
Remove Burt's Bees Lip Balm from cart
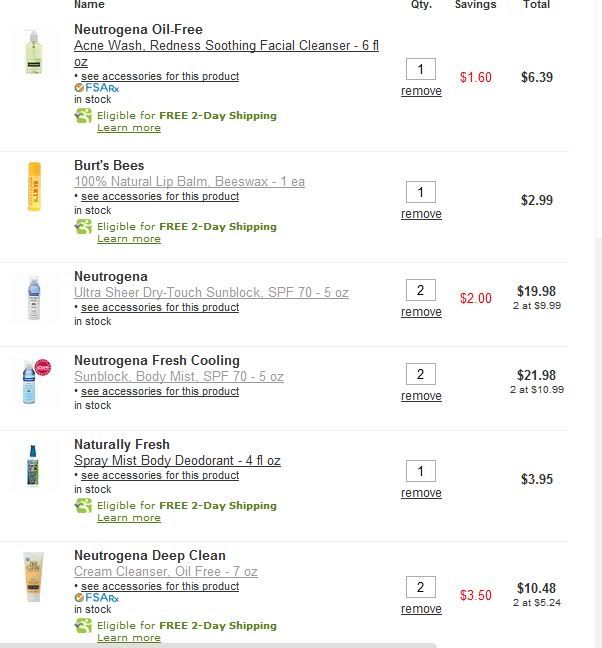pyautogui.click(x=421, y=214)
